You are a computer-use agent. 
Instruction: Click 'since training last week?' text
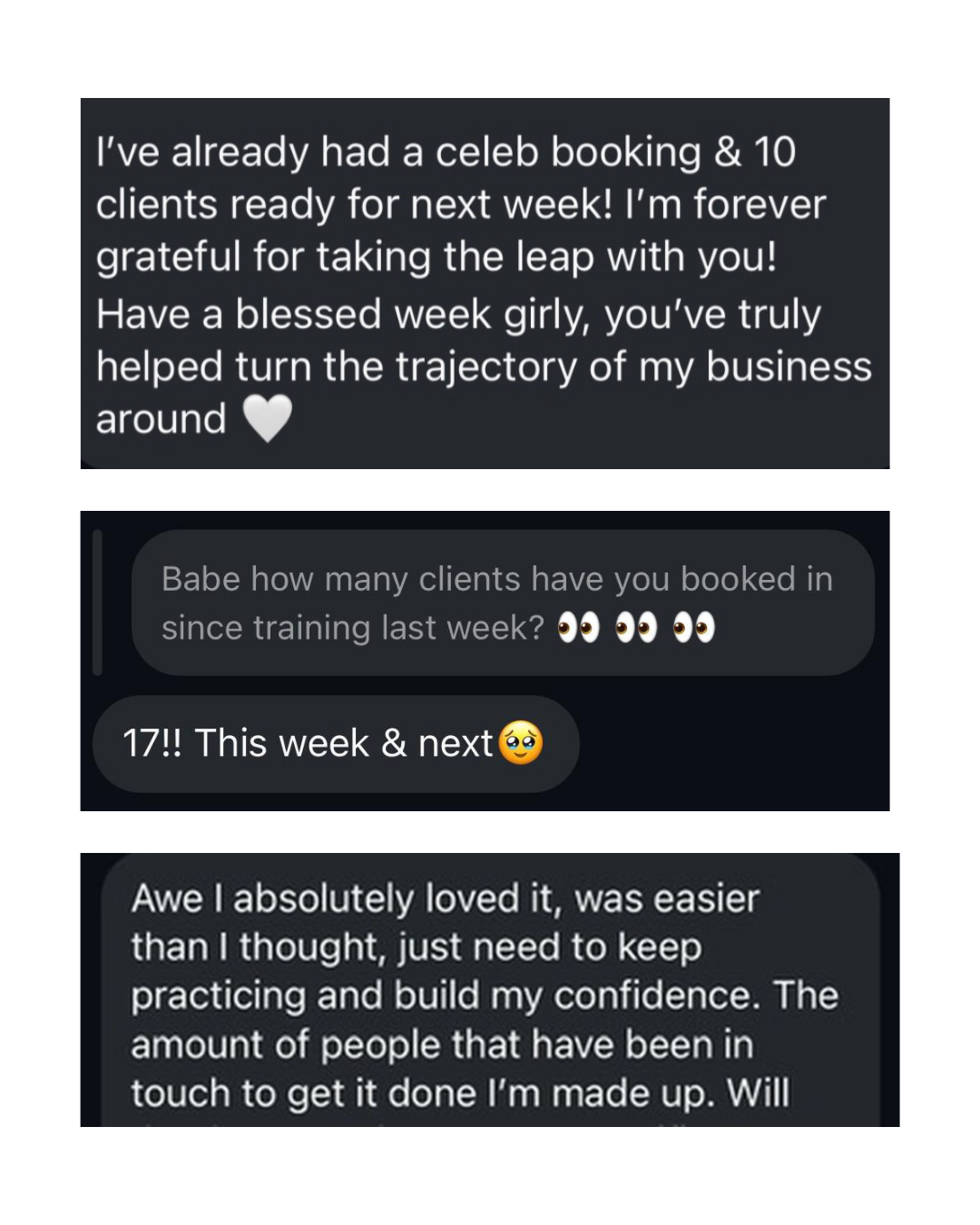click(x=353, y=628)
